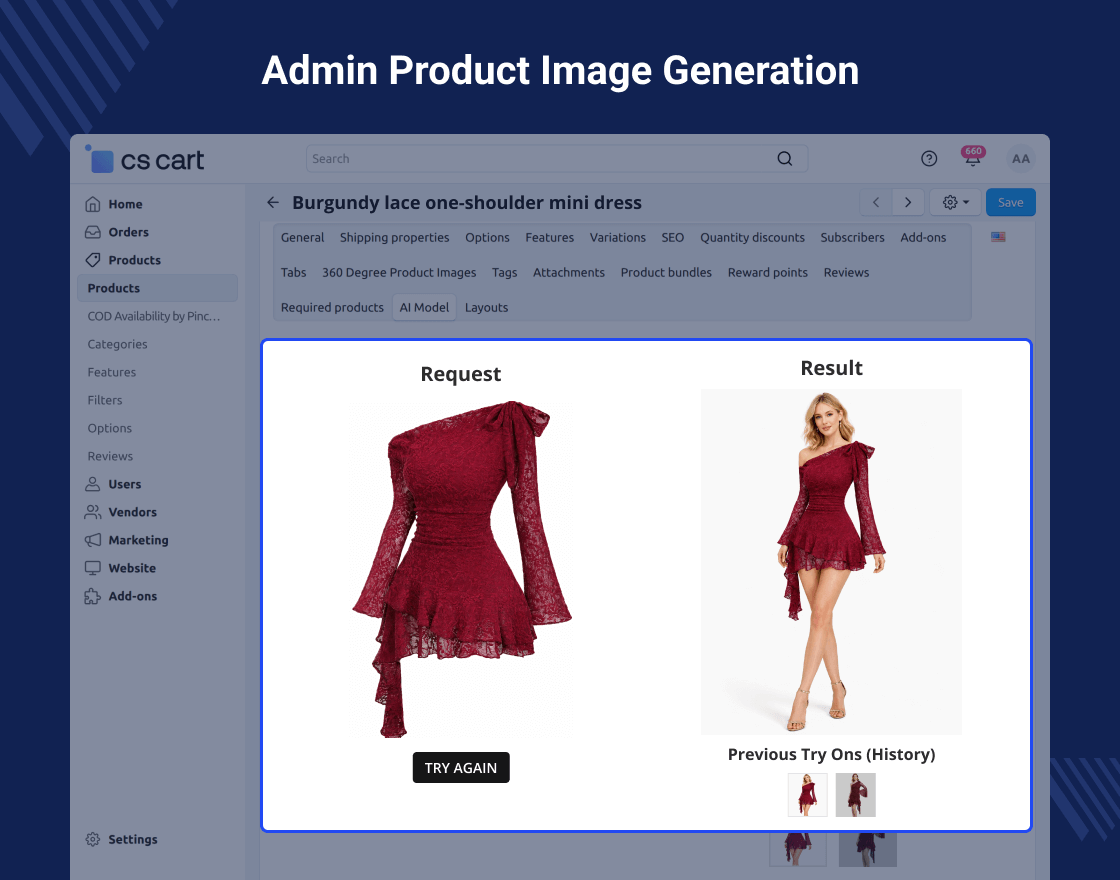Screen dimensions: 1120x880
Task: Select the SEO tab
Action: [673, 238]
